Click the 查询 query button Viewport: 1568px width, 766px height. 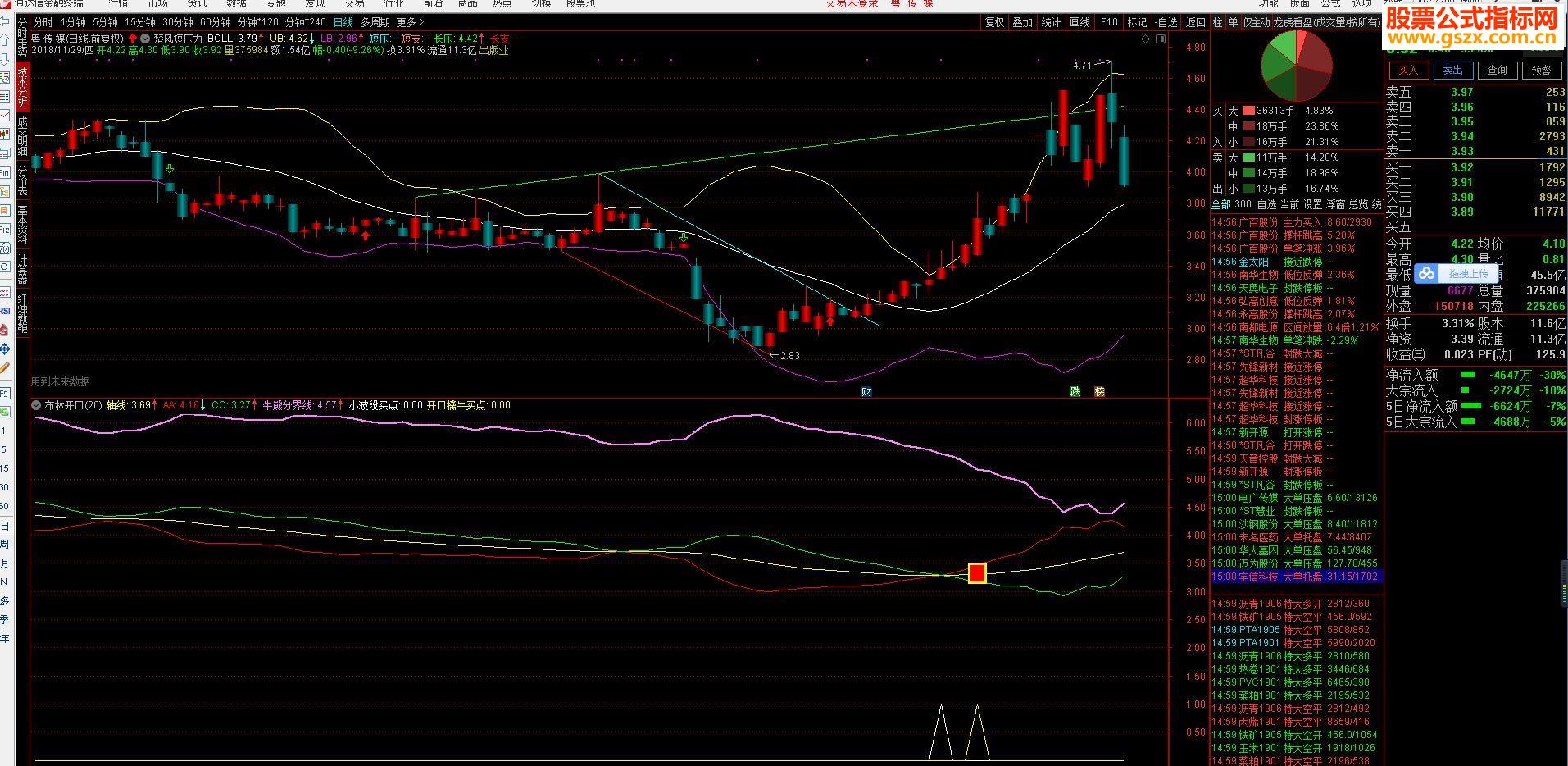pyautogui.click(x=1497, y=70)
